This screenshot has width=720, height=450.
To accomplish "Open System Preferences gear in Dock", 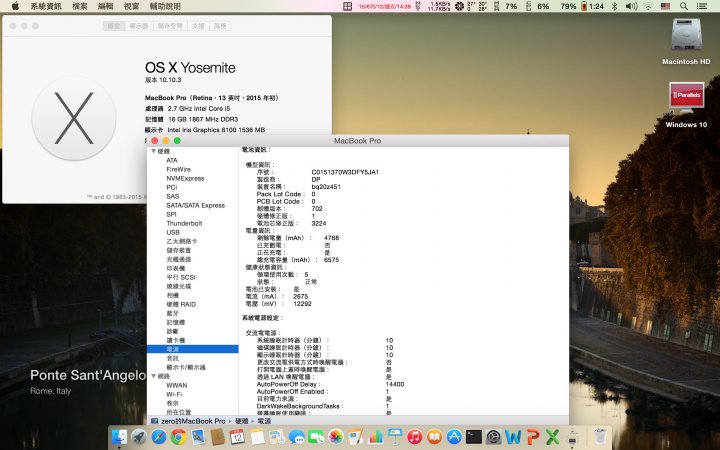I will (494, 436).
